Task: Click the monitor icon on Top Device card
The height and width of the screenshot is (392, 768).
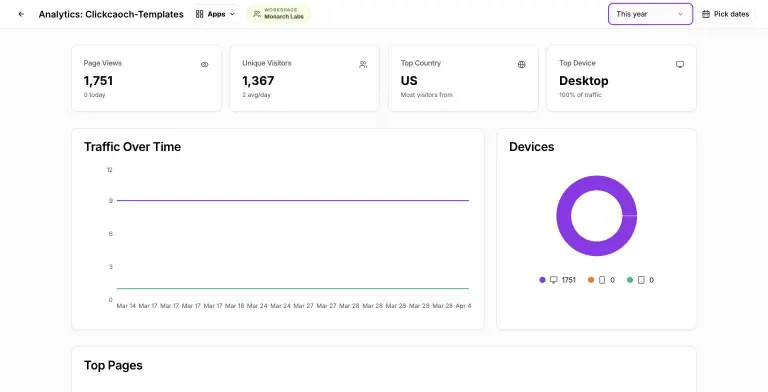Action: (680, 65)
